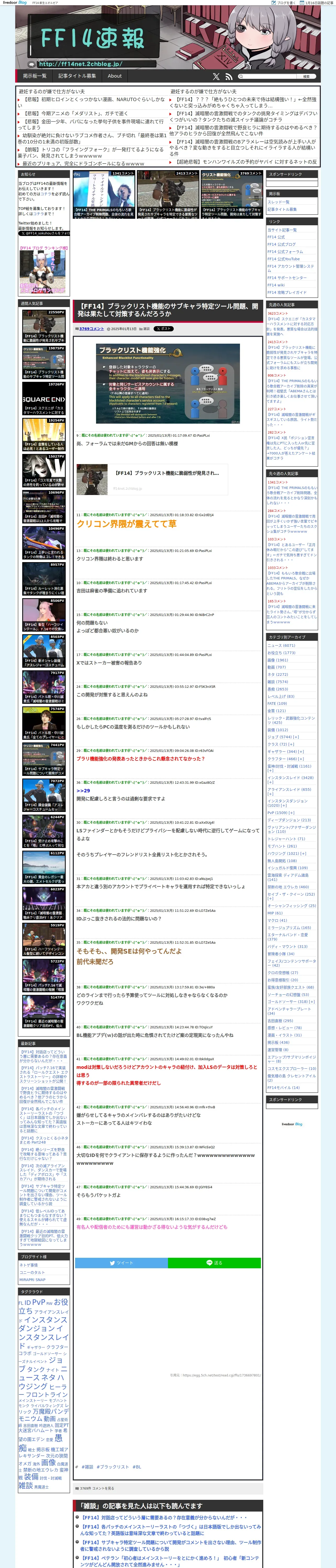Screen dimensions: 336x1568
Task: Click the livedoor Blog sponsor logo in sidebar
Action: [292, 1124]
